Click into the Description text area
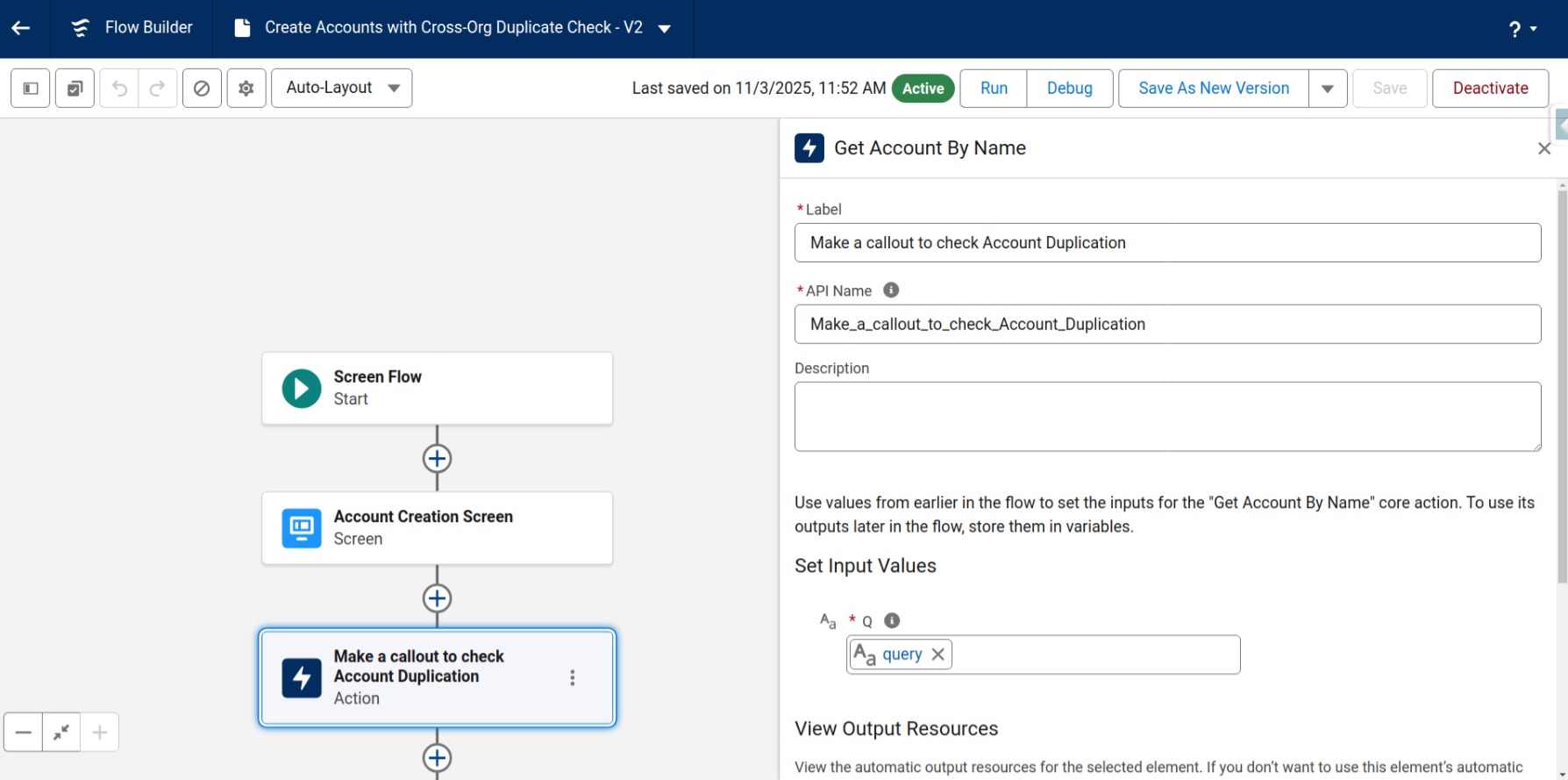The image size is (1568, 780). coord(1166,417)
